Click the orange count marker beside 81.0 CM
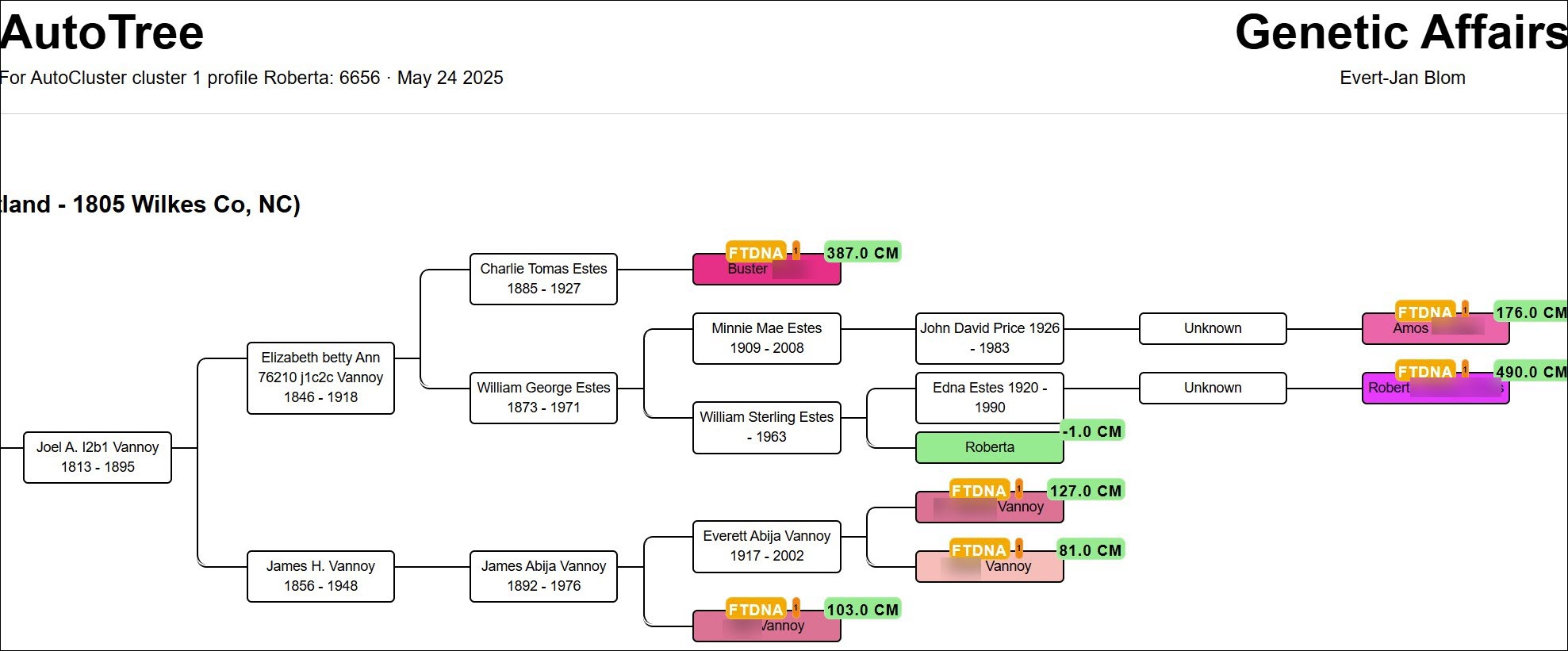Screen dimensions: 1568x651 (1018, 548)
